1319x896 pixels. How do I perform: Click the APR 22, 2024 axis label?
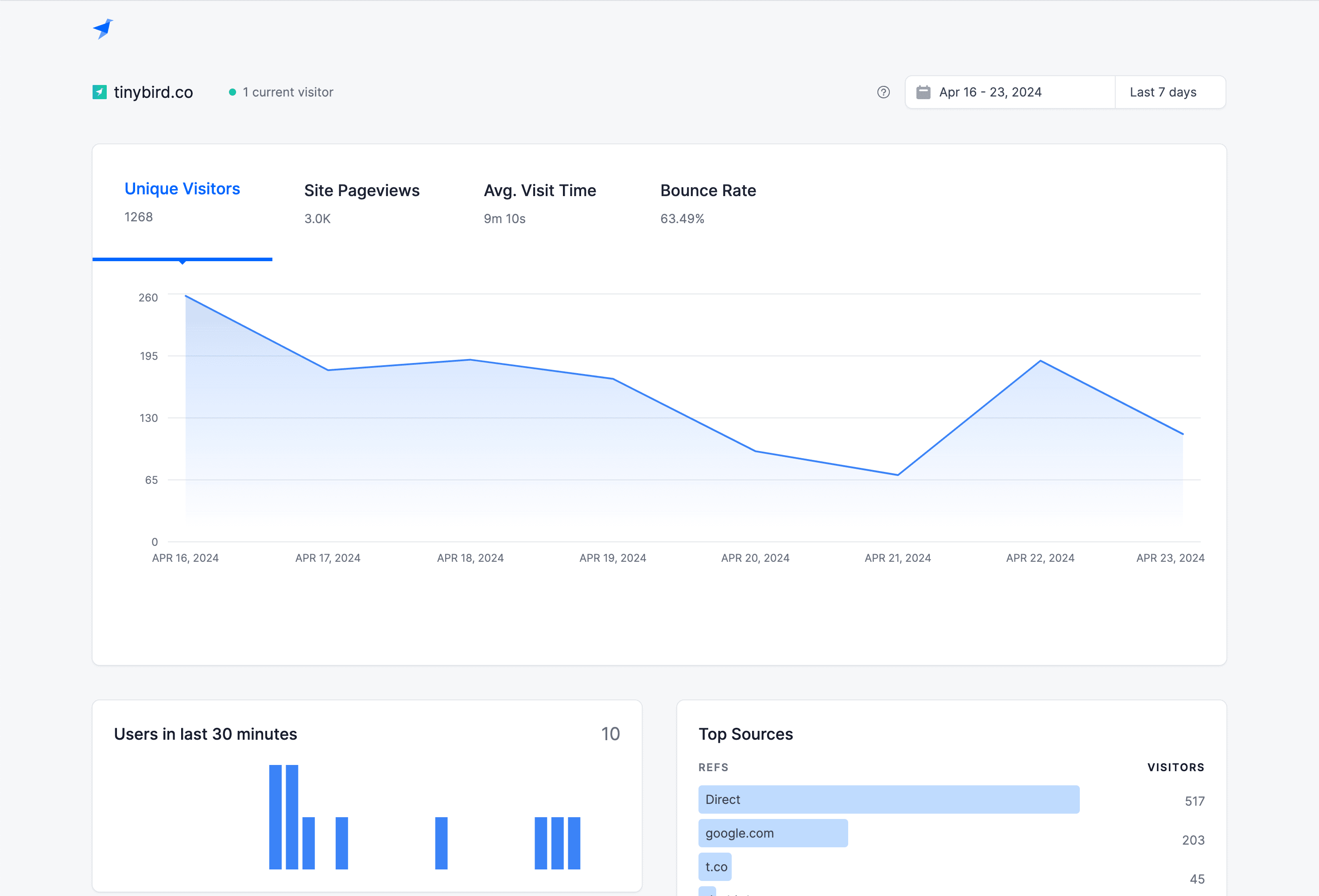(1040, 557)
